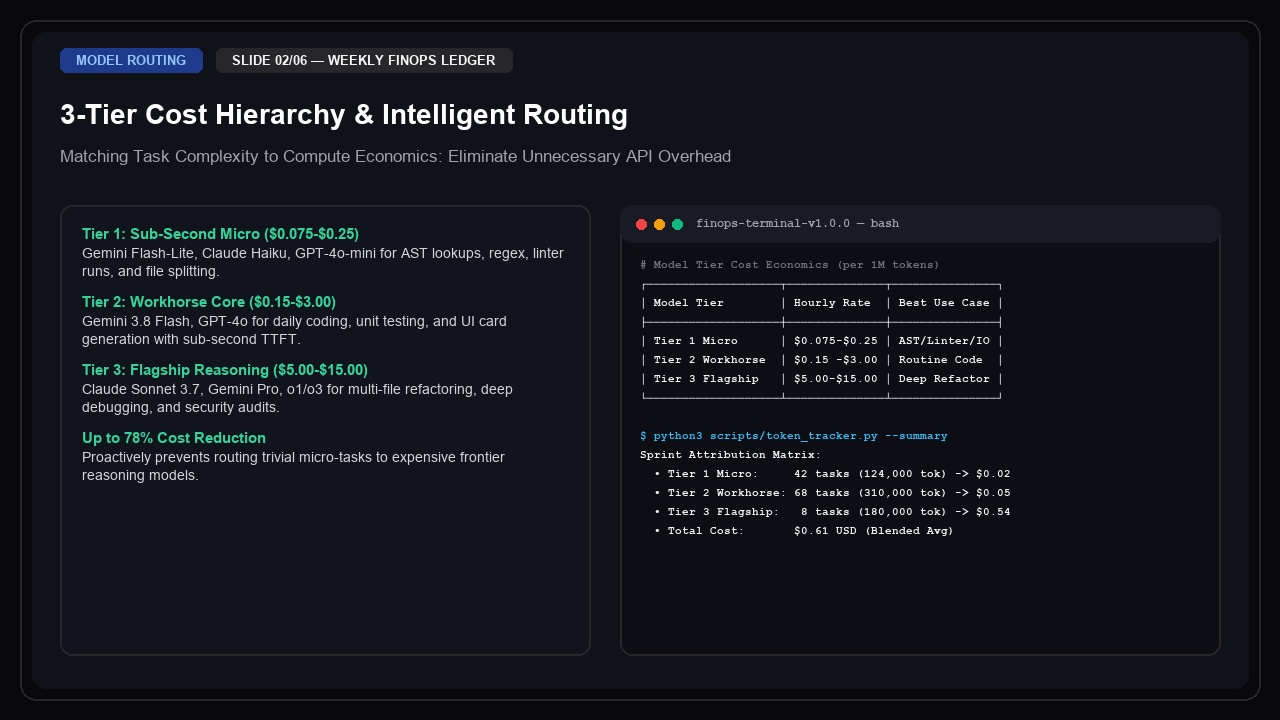Click heading 'Up to 78% Cost Reduction'
The image size is (1280, 720).
(174, 438)
